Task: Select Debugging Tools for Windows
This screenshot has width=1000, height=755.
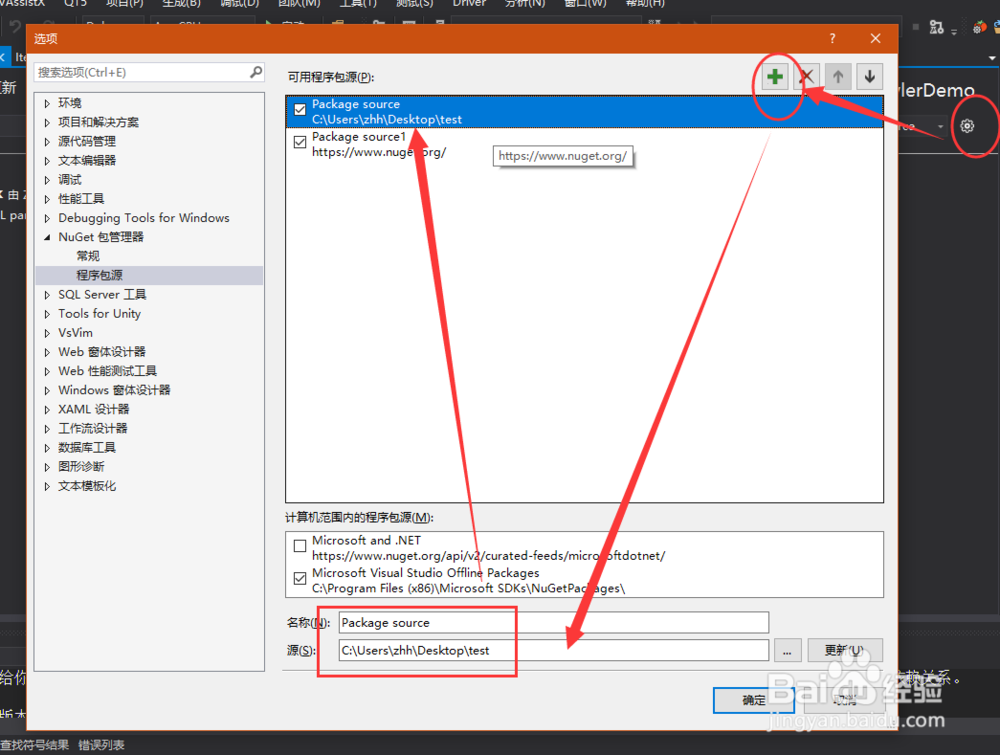Action: click(x=143, y=218)
